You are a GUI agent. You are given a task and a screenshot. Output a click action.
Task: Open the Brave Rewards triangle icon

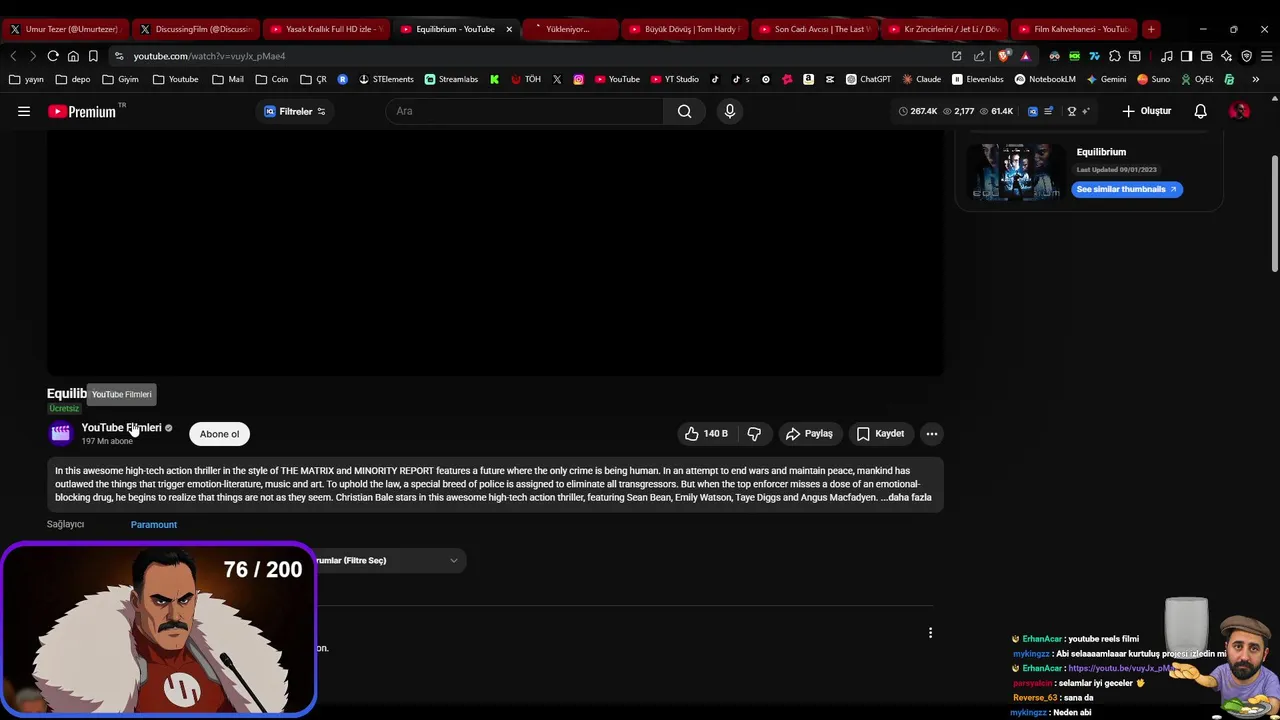[1025, 56]
